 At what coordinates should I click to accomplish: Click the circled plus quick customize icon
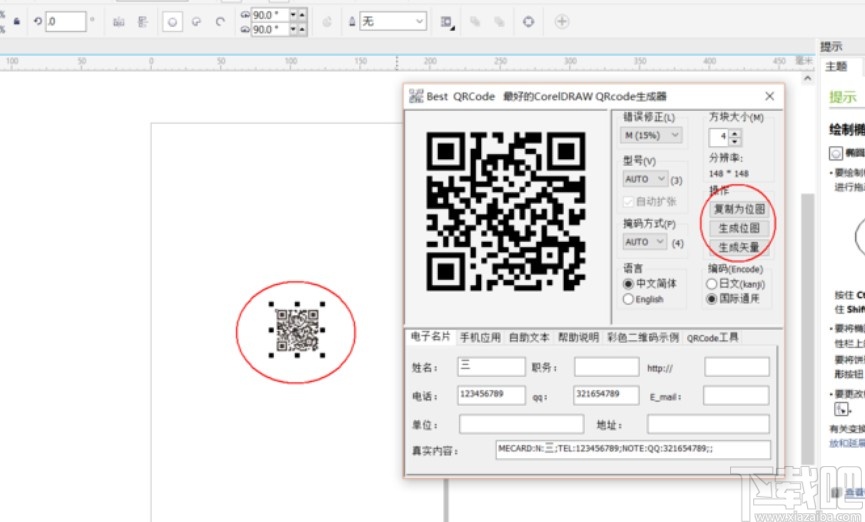562,21
